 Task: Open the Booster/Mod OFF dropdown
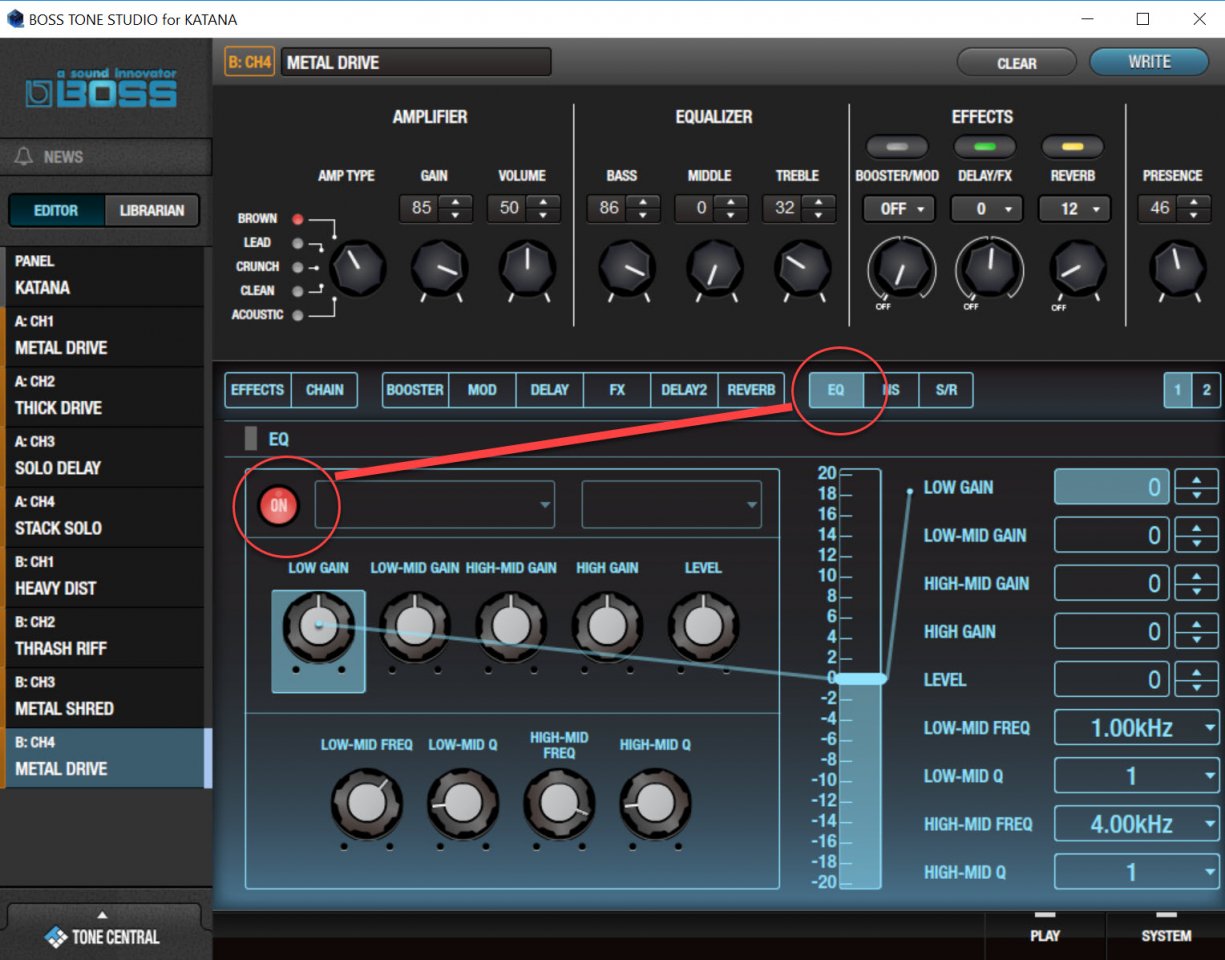coord(900,209)
